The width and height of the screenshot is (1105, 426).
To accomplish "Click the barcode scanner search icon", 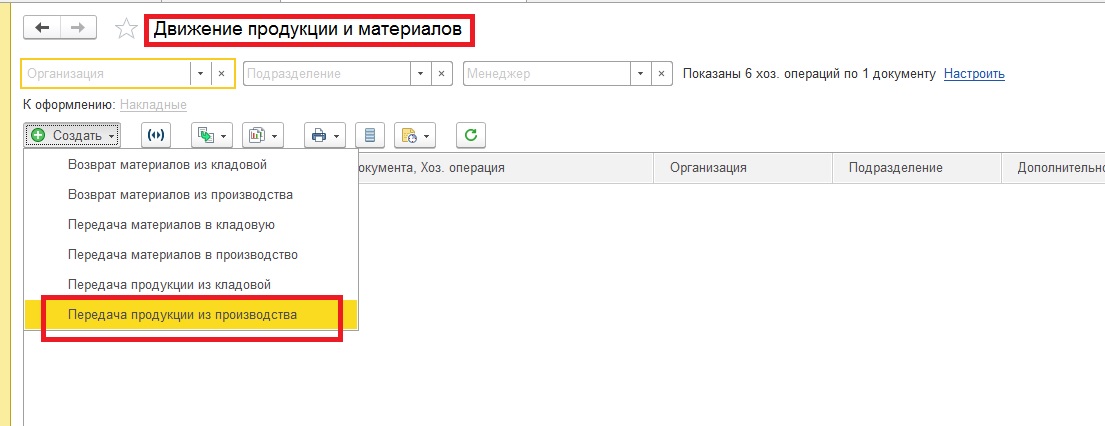I will point(156,135).
